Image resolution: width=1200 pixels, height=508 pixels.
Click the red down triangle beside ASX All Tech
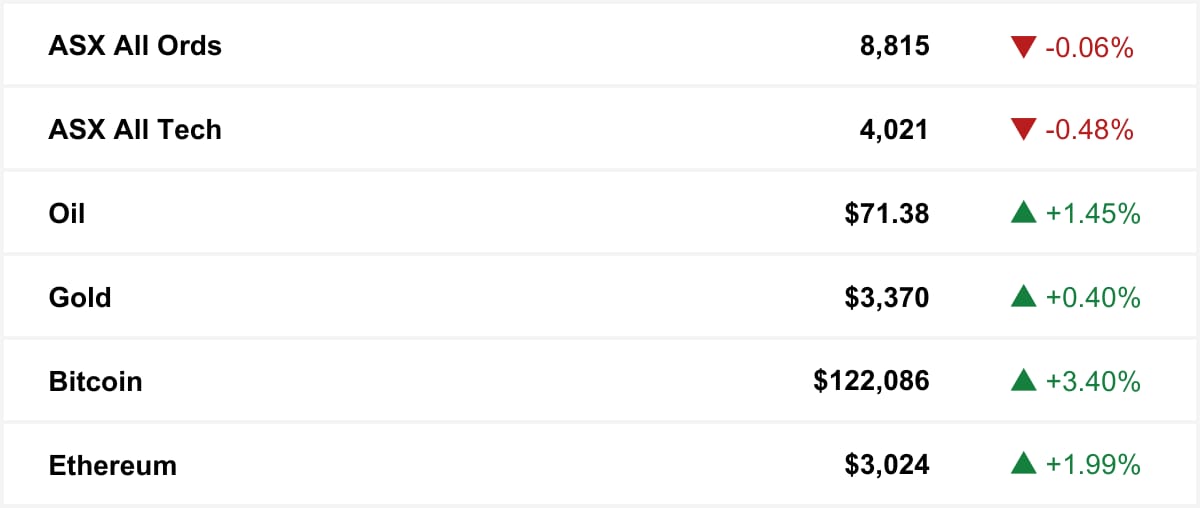[x=1023, y=130]
